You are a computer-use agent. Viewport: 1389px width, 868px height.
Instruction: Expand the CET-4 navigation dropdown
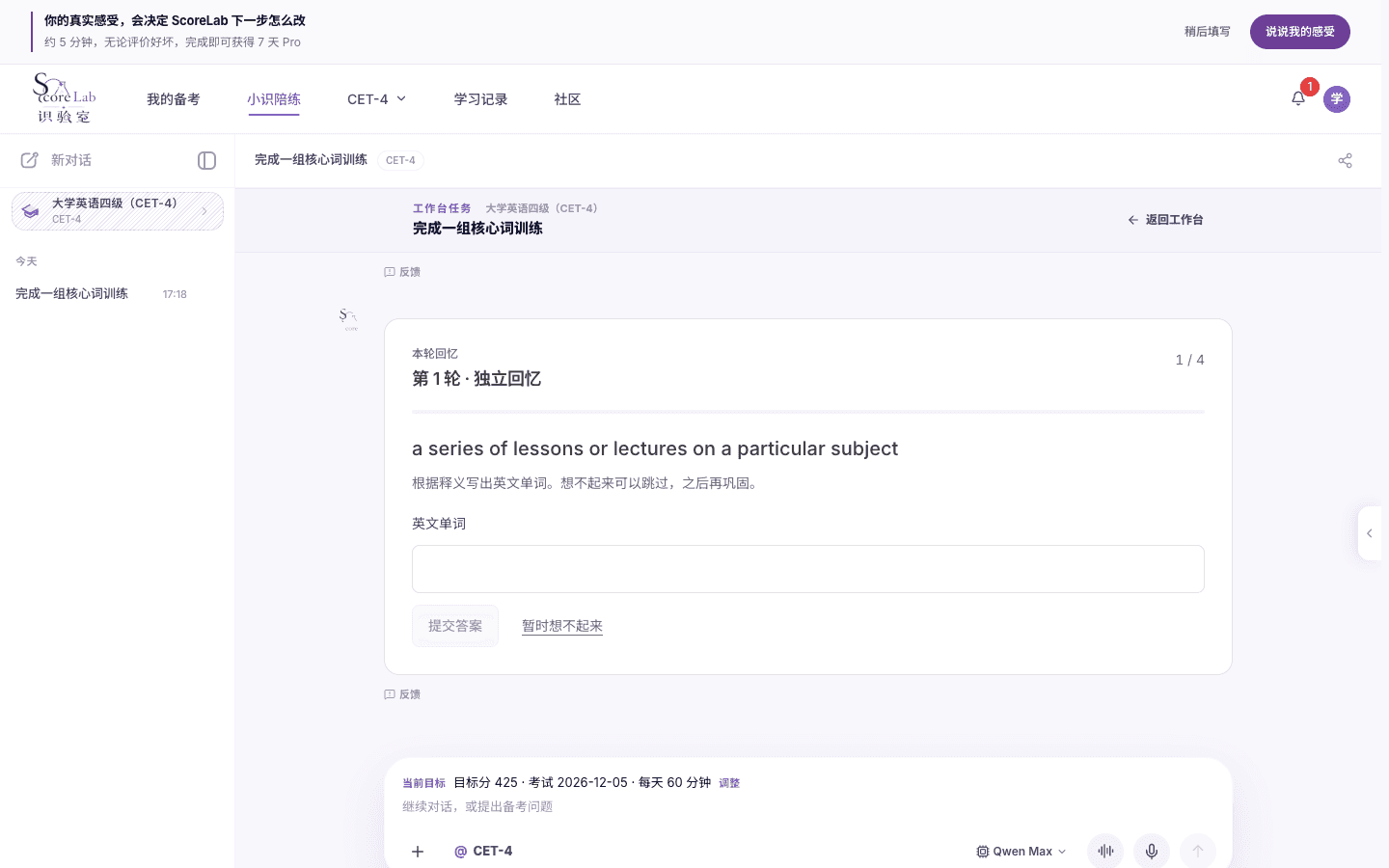tap(377, 99)
